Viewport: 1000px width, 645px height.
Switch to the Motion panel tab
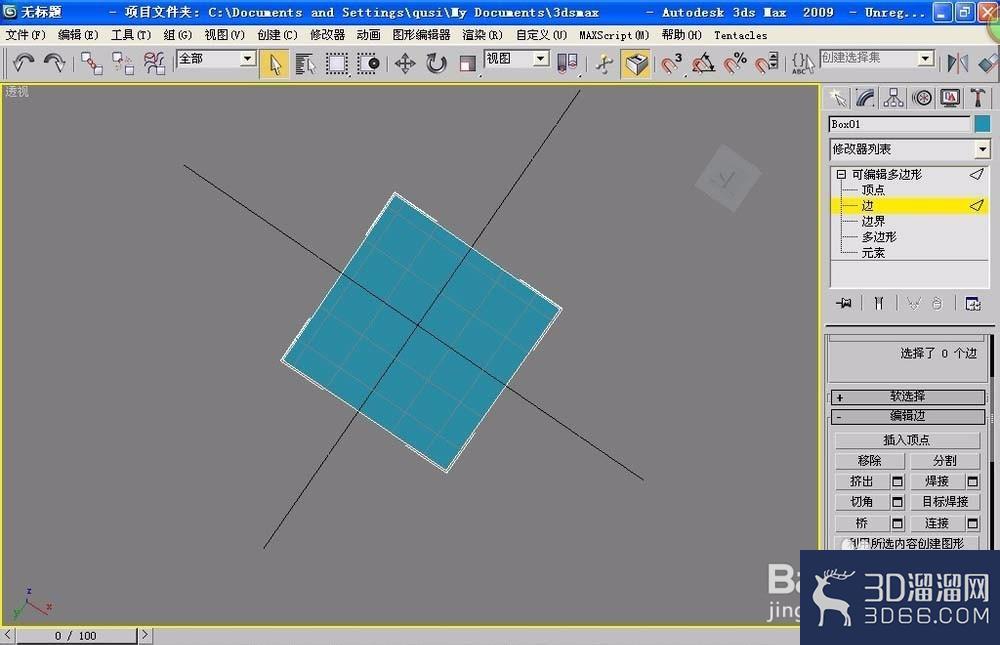pyautogui.click(x=922, y=98)
